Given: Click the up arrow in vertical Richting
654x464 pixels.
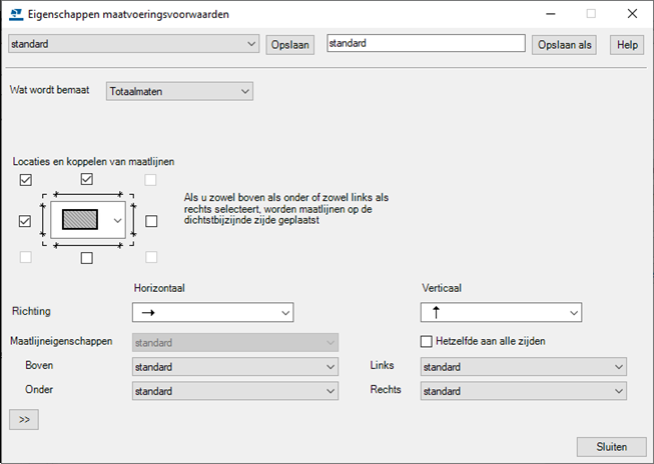Looking at the screenshot, I should pyautogui.click(x=436, y=313).
